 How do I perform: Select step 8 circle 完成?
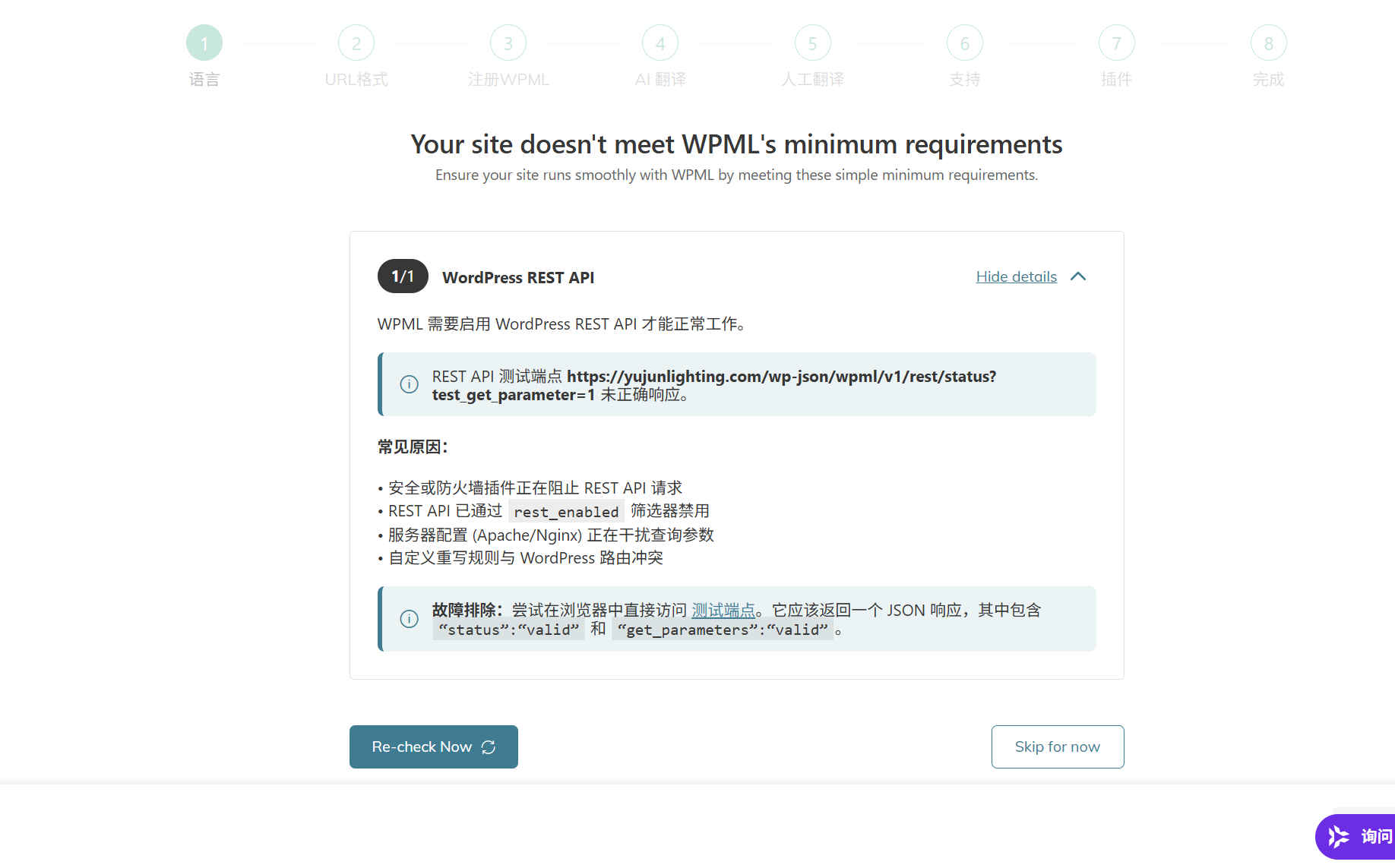1269,43
